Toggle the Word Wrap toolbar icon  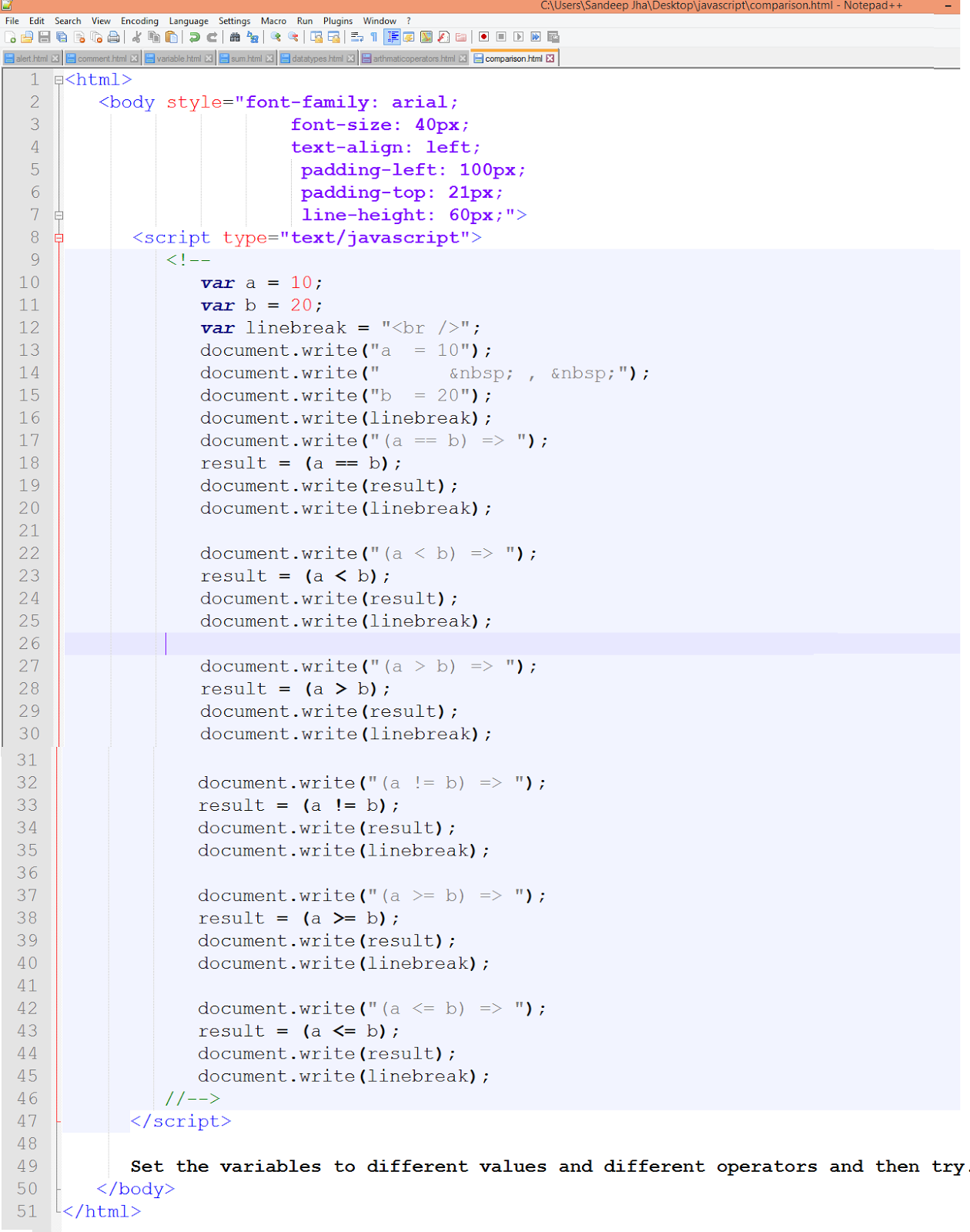[357, 37]
